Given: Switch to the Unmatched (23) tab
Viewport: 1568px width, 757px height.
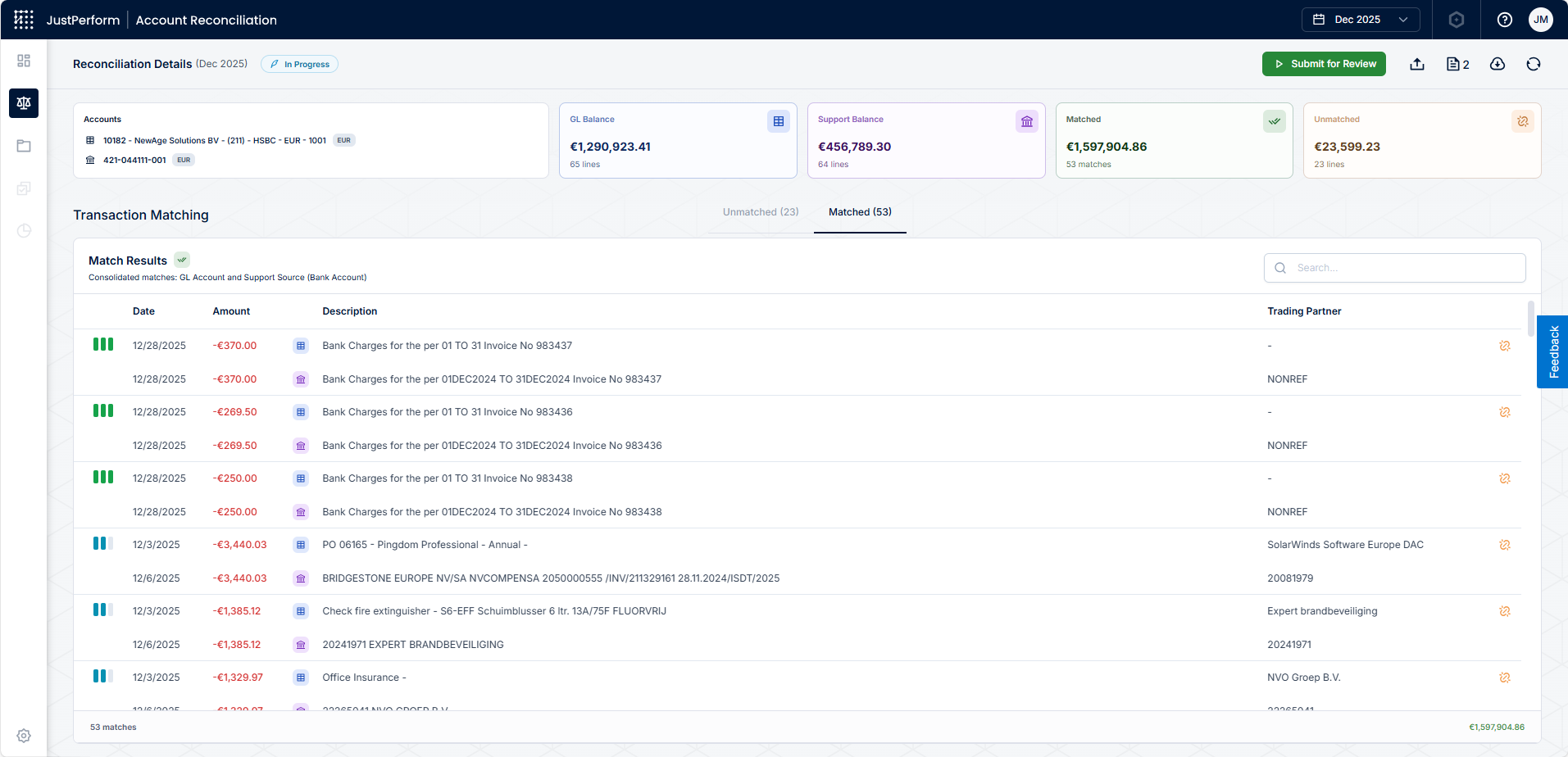Looking at the screenshot, I should tap(761, 212).
